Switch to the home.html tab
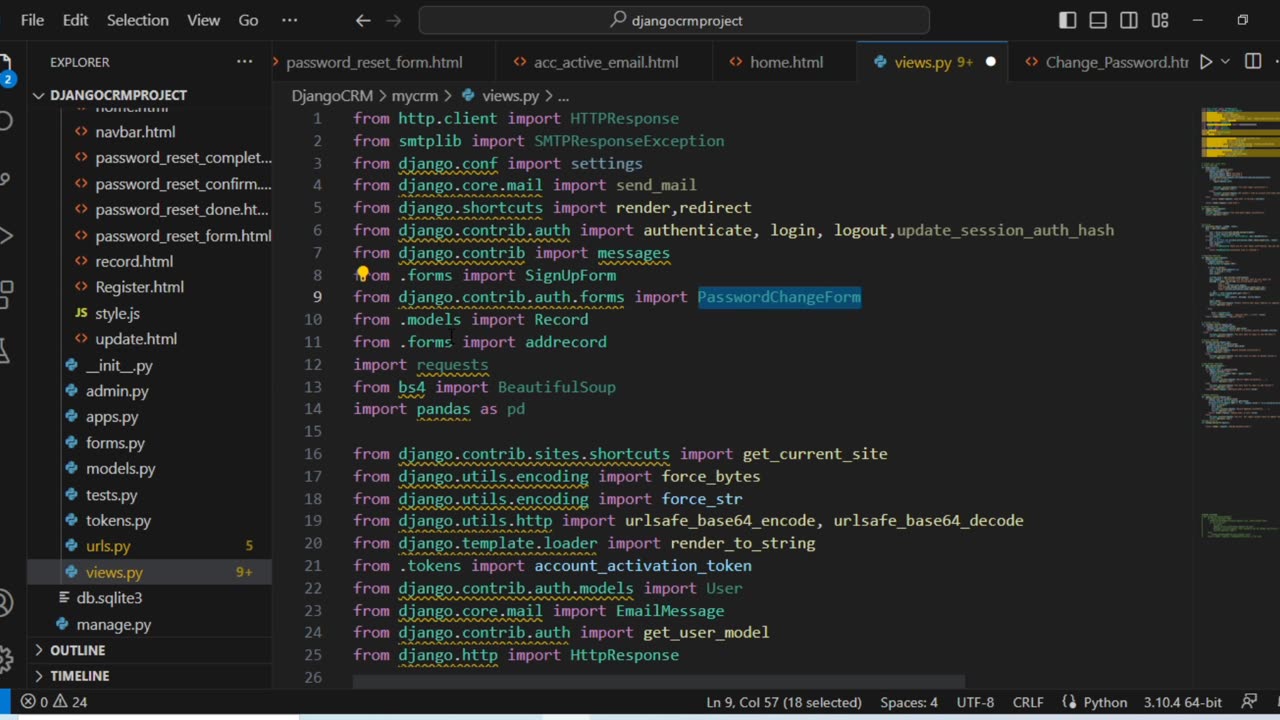The width and height of the screenshot is (1280, 720). click(786, 62)
